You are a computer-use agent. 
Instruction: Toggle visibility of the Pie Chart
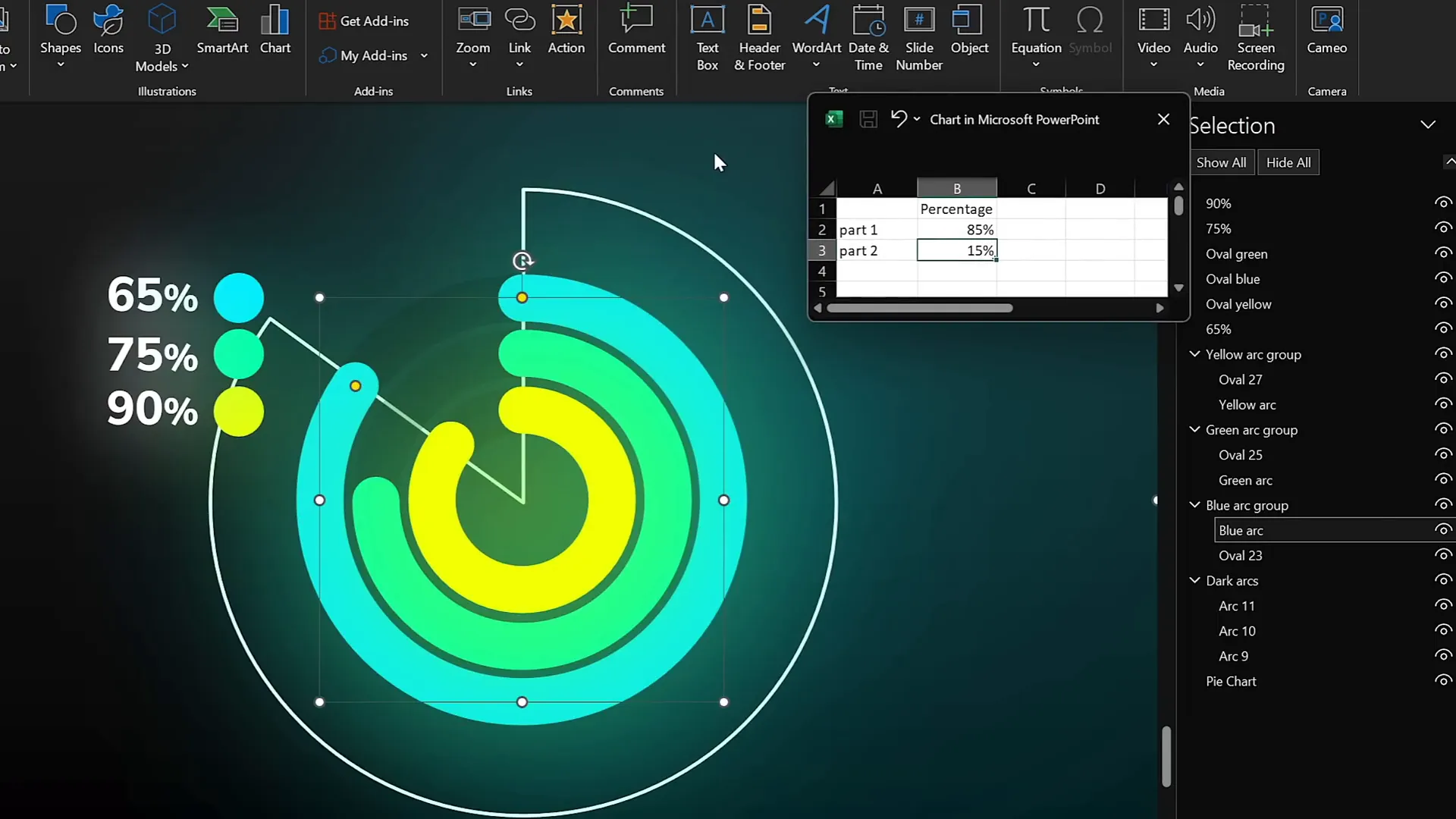click(x=1443, y=681)
